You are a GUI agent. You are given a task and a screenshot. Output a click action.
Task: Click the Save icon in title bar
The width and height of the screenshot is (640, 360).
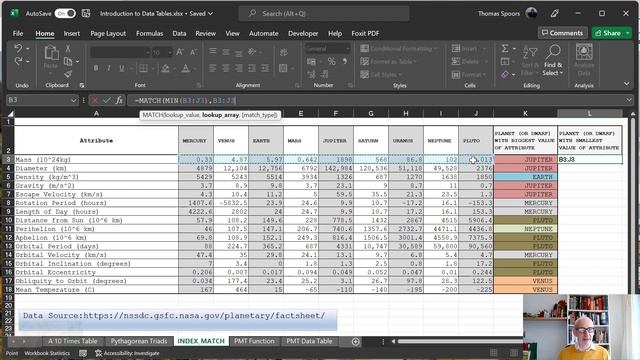(86, 13)
